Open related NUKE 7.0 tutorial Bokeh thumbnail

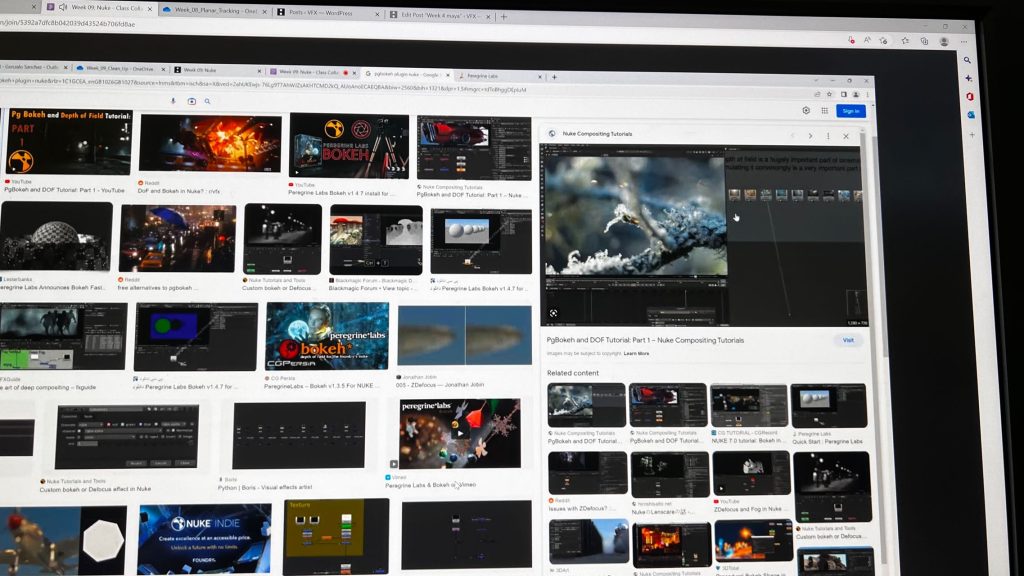[748, 406]
